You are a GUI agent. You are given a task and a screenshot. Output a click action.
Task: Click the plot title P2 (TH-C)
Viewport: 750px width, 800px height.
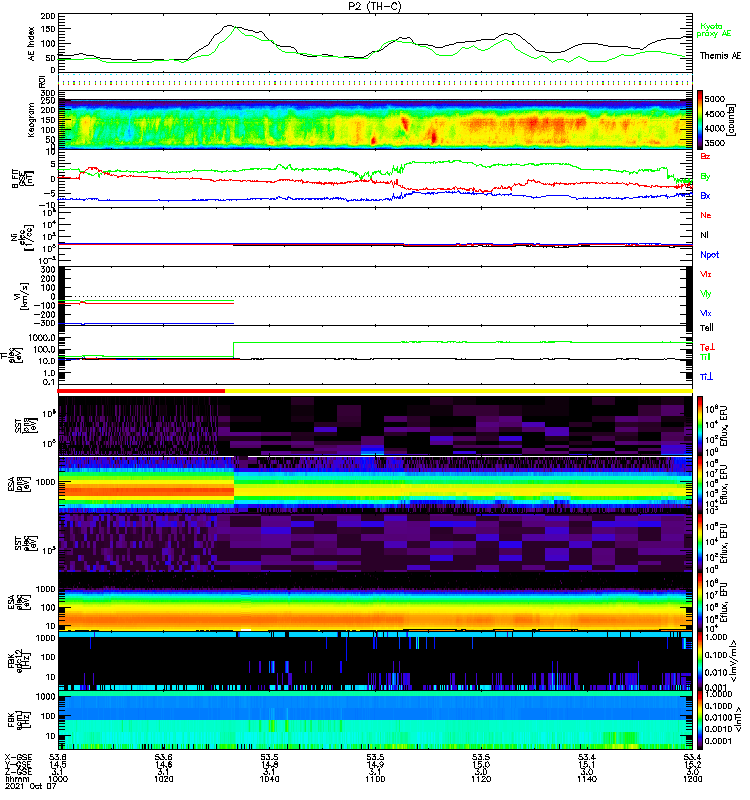tap(375, 6)
